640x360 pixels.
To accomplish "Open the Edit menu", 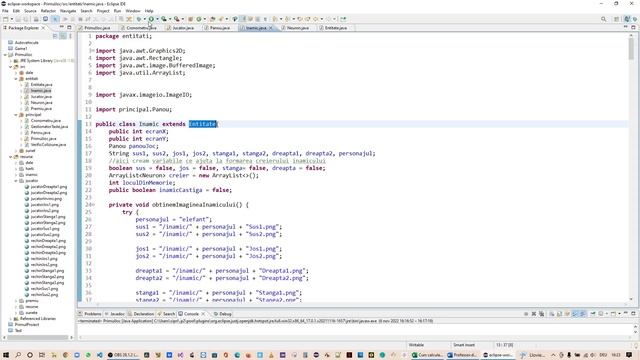I will coord(16,11).
